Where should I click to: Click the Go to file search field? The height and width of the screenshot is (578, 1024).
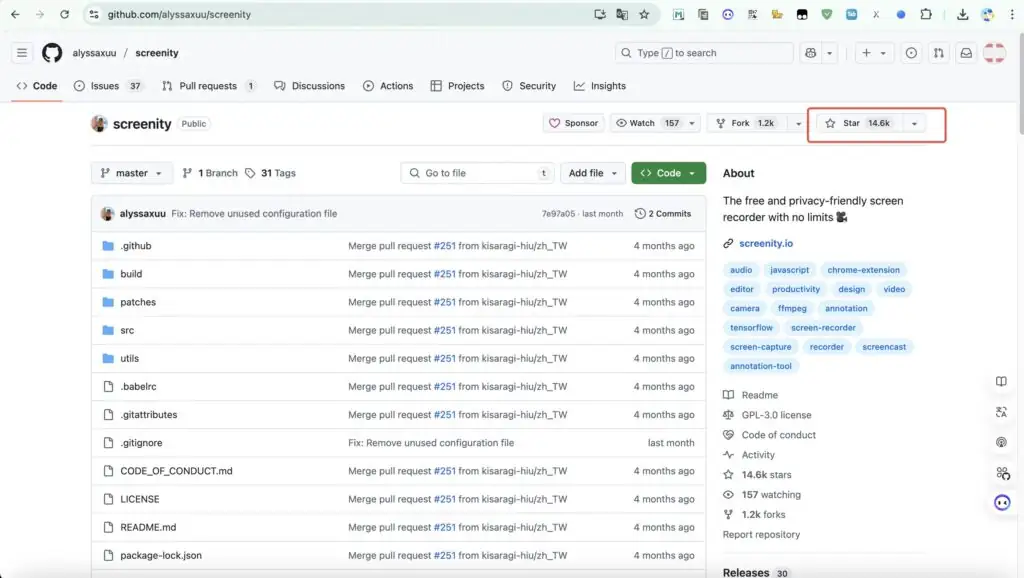coord(477,172)
